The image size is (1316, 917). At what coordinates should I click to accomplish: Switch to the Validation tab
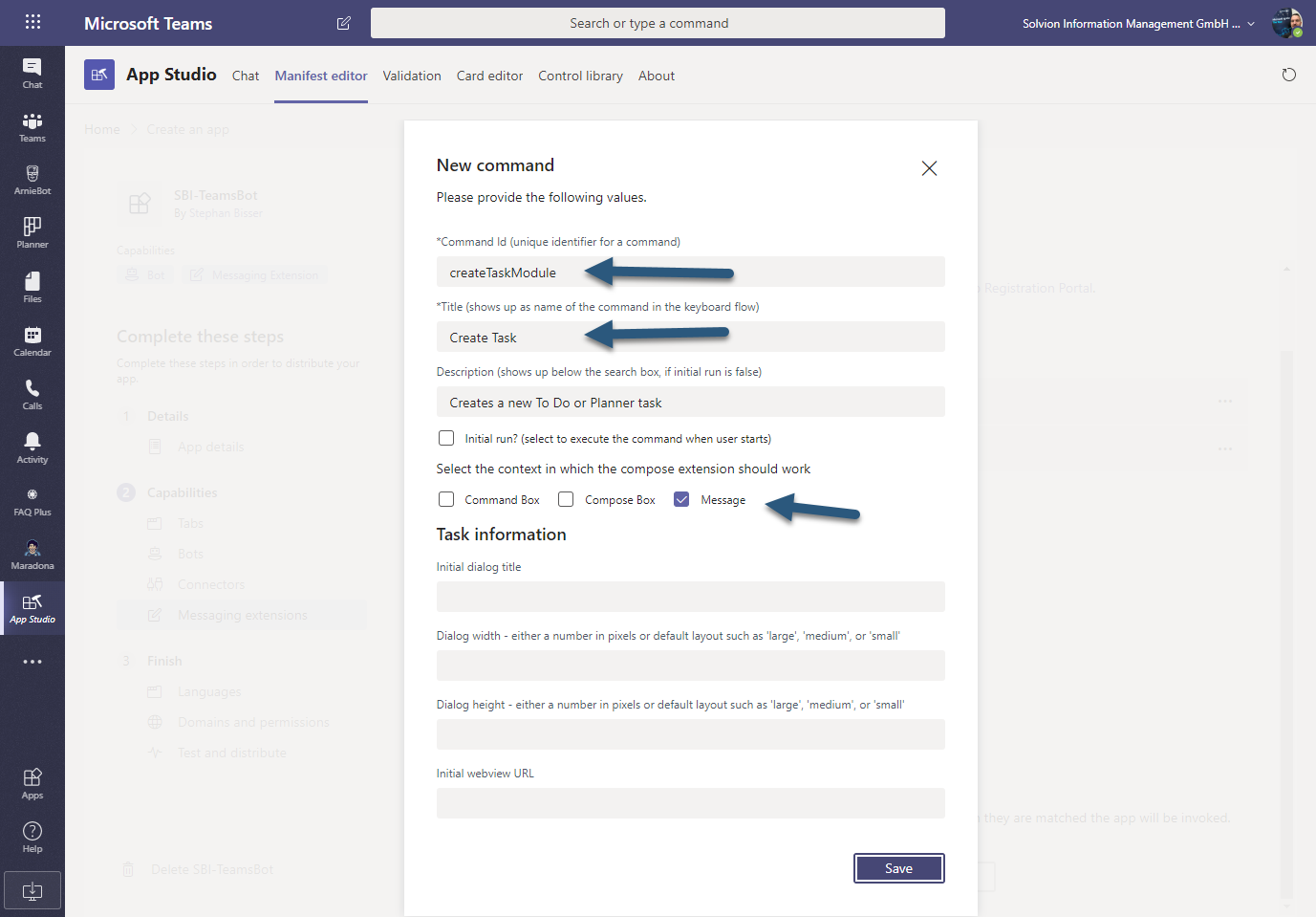pyautogui.click(x=412, y=76)
